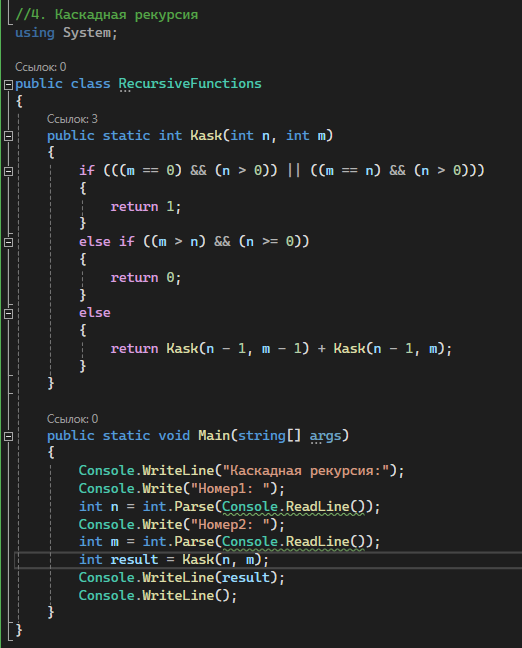The width and height of the screenshot is (522, 648).
Task: Click 'Console.WriteLine(result);' line
Action: [x=182, y=578]
